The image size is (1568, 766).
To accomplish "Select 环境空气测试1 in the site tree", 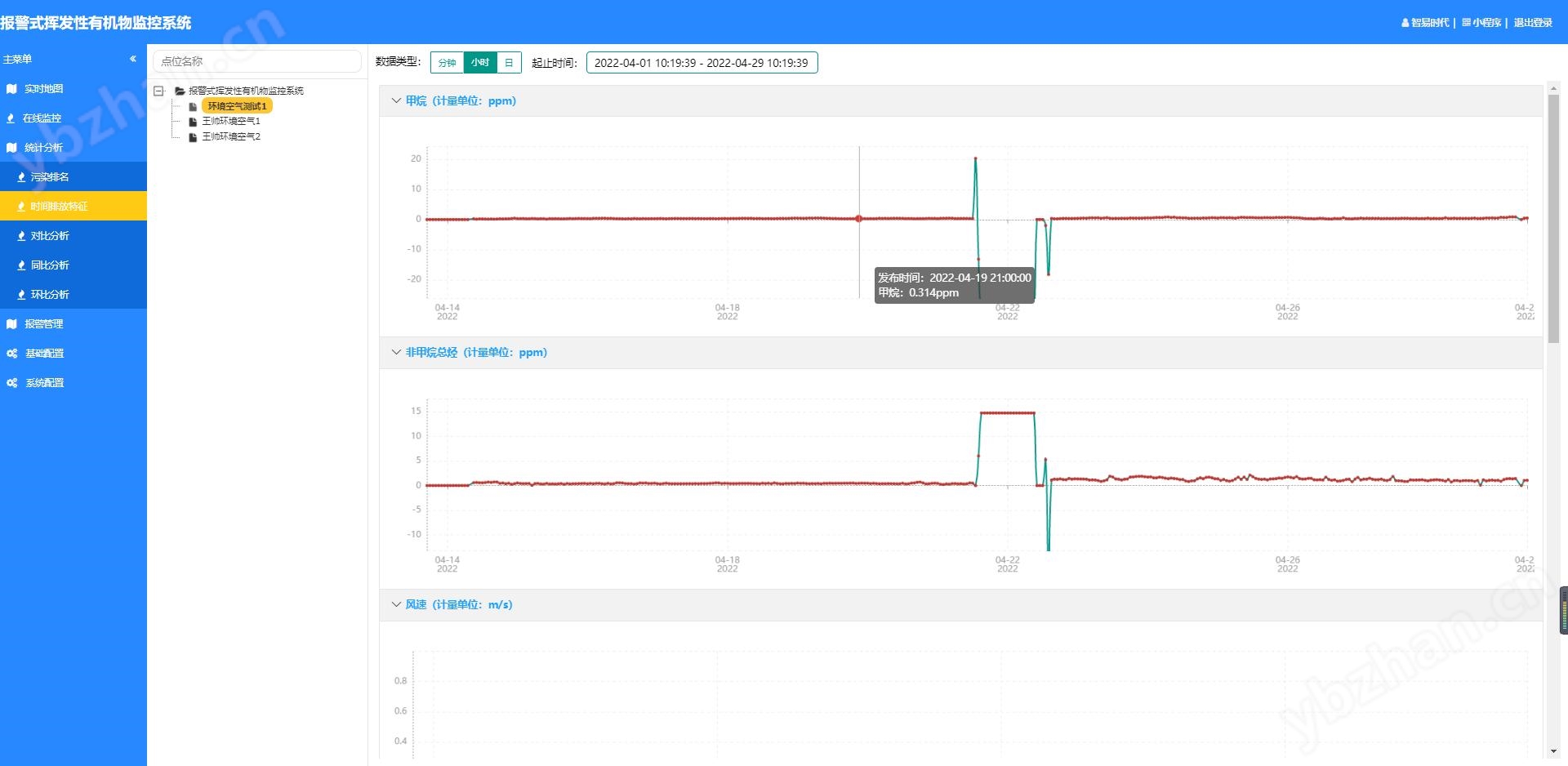I will (237, 106).
